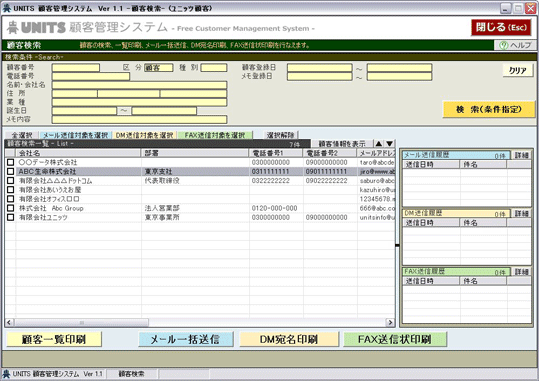539x381 pixels.
Task: Select the 代表取締役 cell
Action: (195, 181)
